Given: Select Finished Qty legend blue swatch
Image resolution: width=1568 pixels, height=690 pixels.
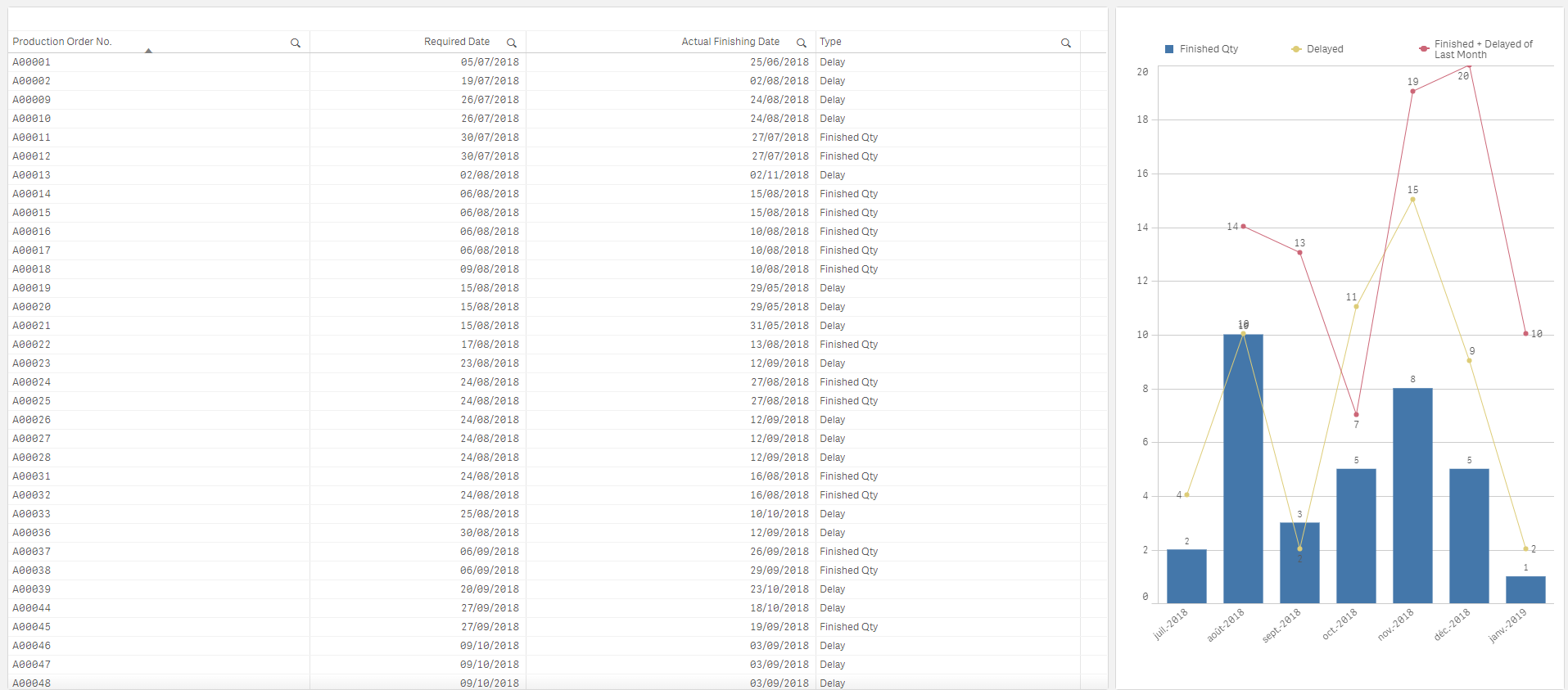Looking at the screenshot, I should (1169, 49).
